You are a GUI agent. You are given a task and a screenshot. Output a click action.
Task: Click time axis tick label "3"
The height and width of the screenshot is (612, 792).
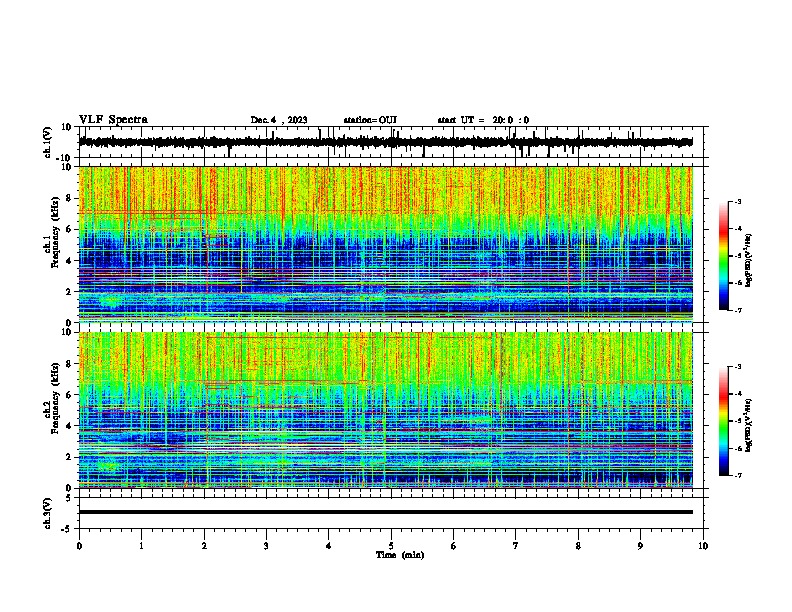click(x=266, y=546)
